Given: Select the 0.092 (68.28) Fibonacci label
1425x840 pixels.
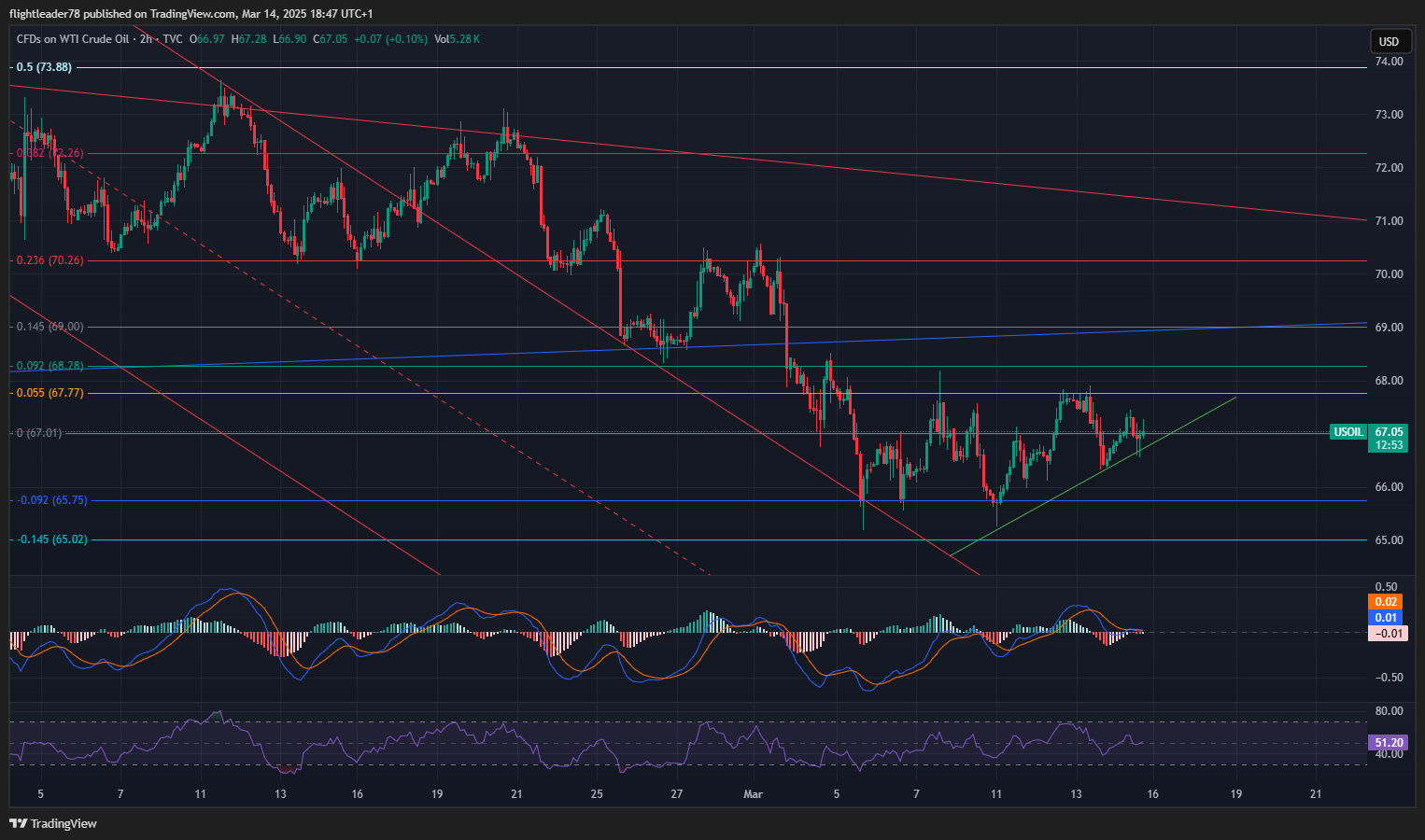Looking at the screenshot, I should tap(50, 366).
